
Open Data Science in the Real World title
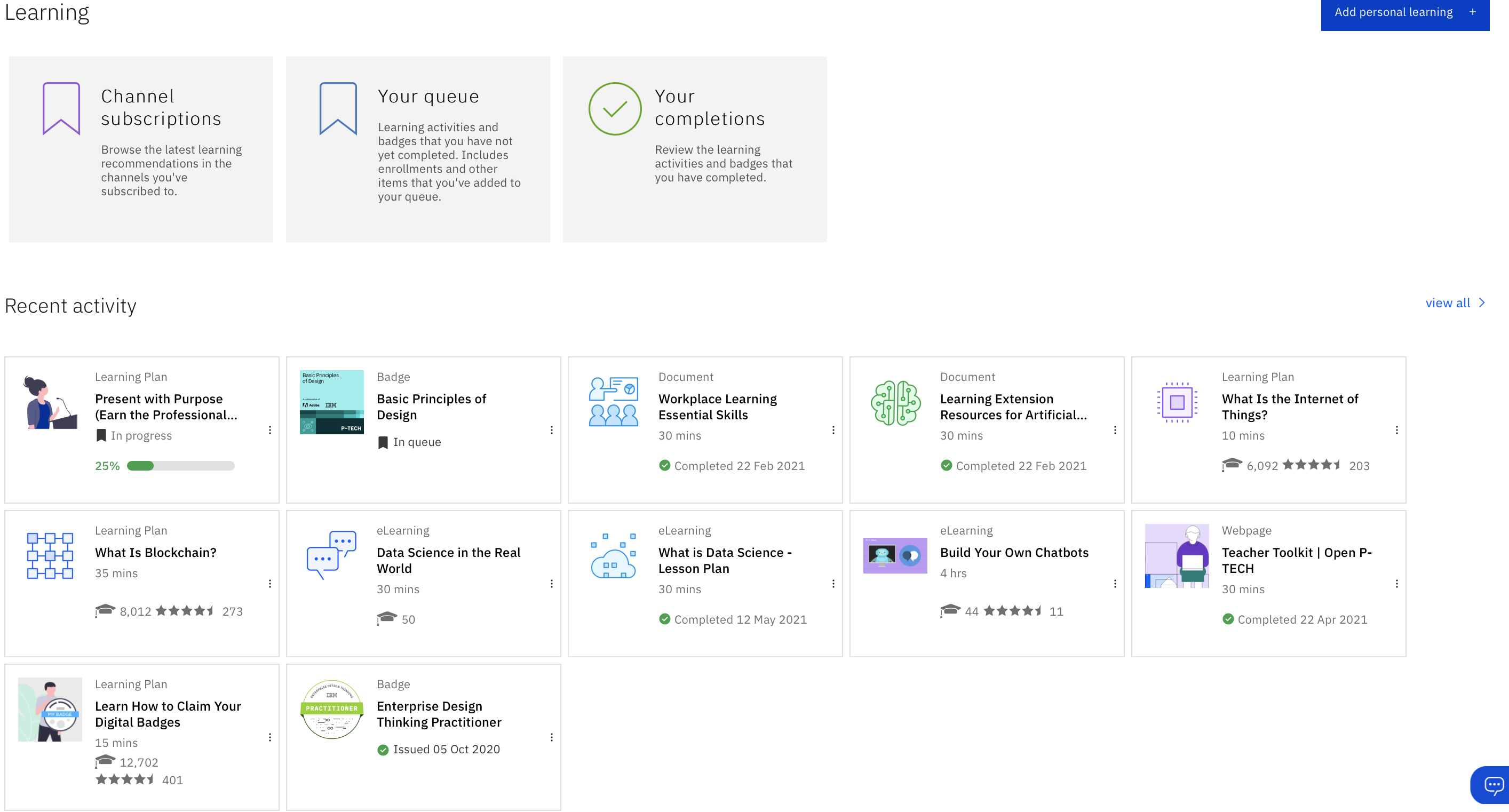pos(448,560)
